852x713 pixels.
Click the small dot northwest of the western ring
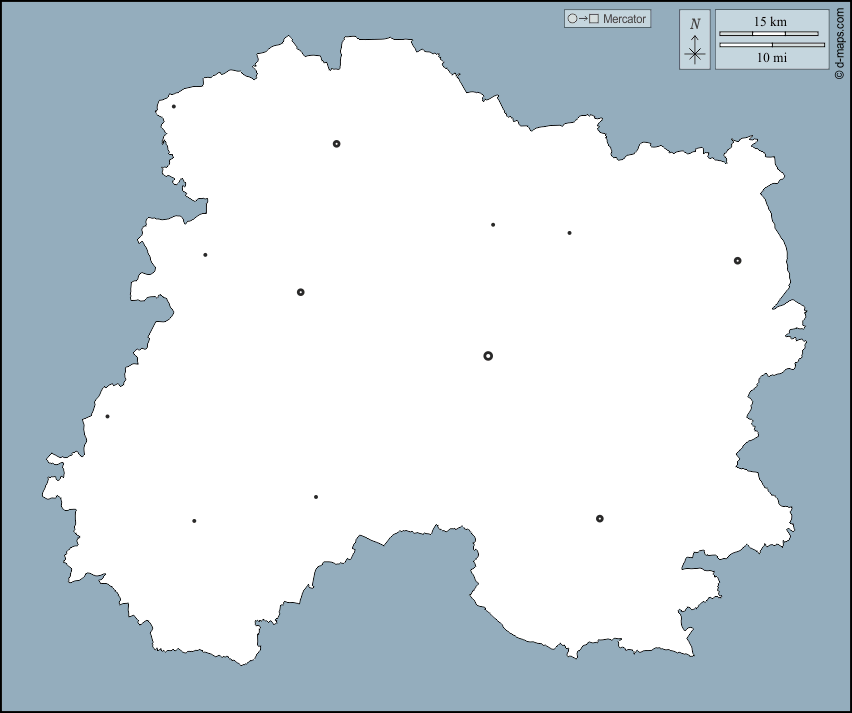point(206,255)
